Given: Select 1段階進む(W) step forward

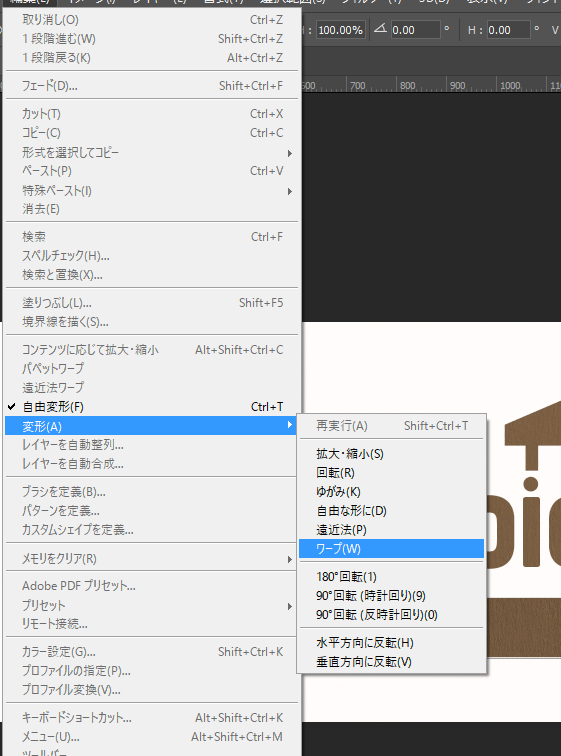Looking at the screenshot, I should tap(151, 39).
